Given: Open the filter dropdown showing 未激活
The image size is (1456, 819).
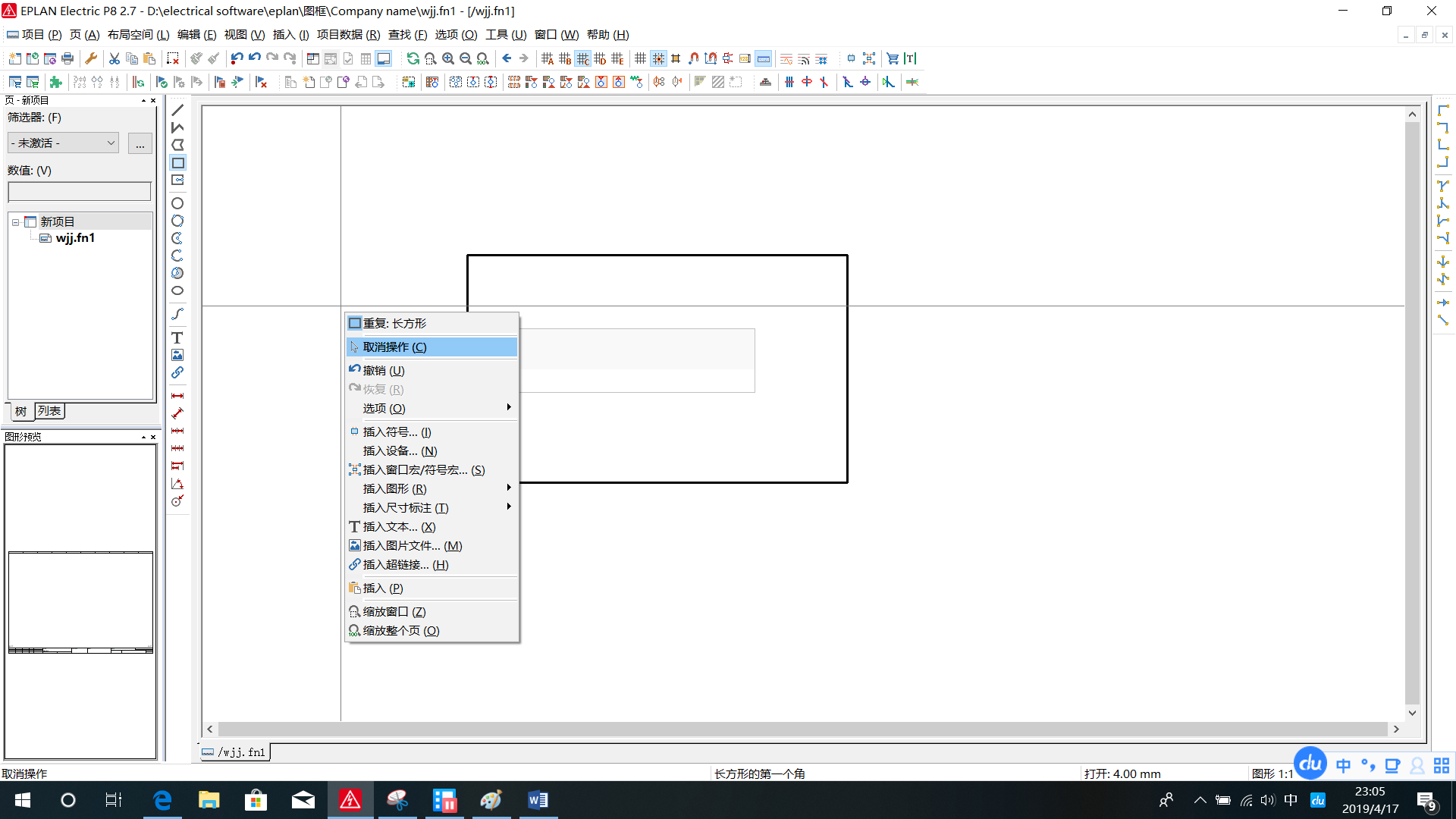Looking at the screenshot, I should coord(64,143).
